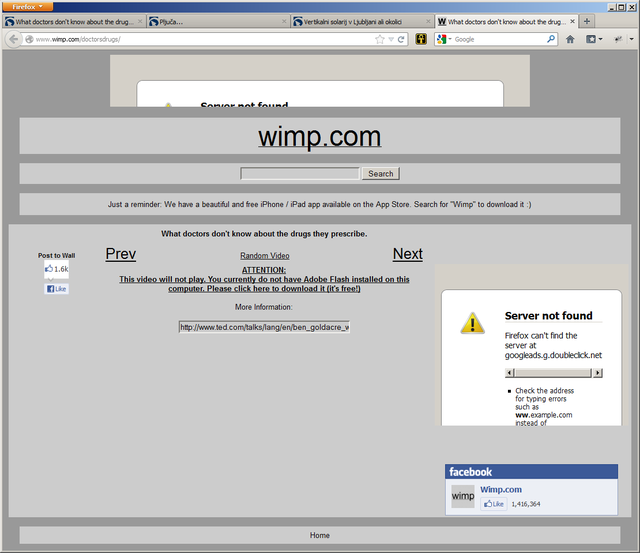Click the facebook header logo

470,472
